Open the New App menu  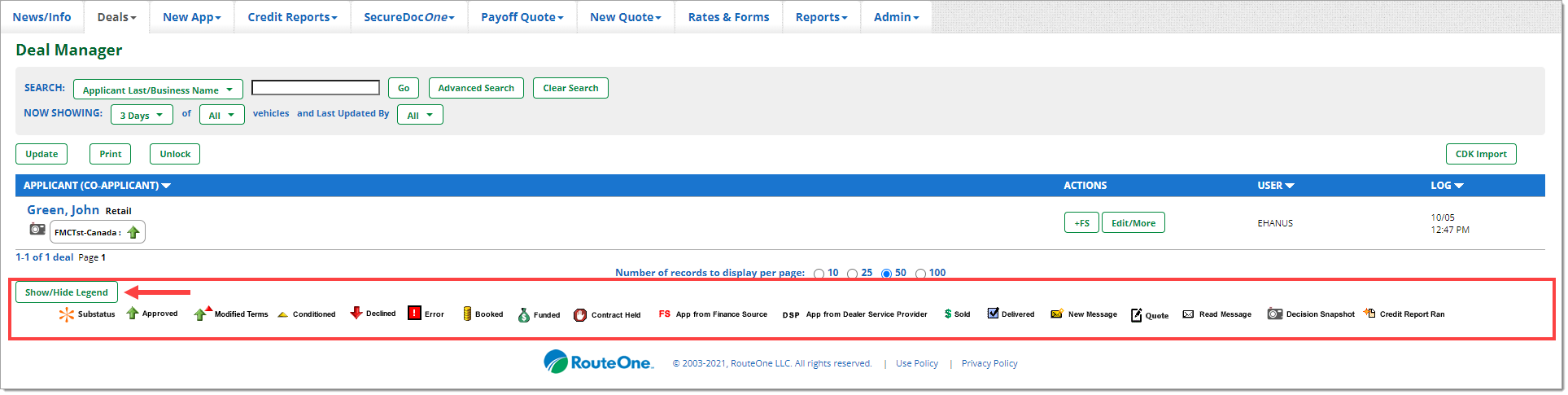(x=192, y=17)
